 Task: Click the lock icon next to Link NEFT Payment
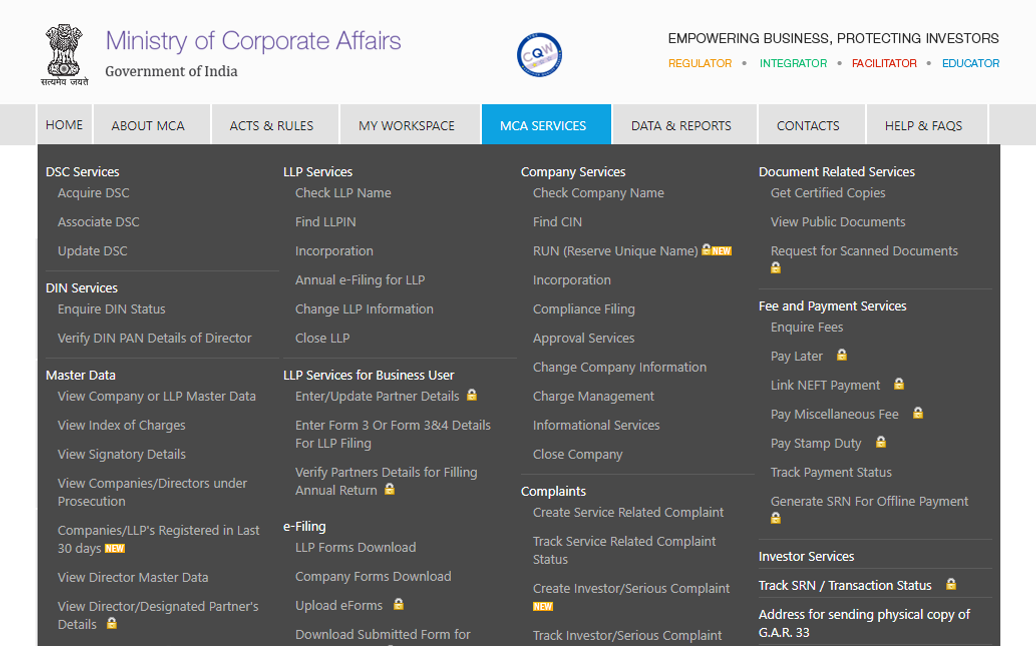[898, 384]
